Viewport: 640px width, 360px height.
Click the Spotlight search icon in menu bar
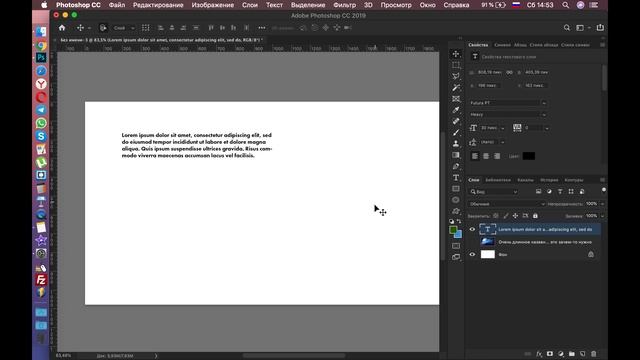pyautogui.click(x=565, y=5)
